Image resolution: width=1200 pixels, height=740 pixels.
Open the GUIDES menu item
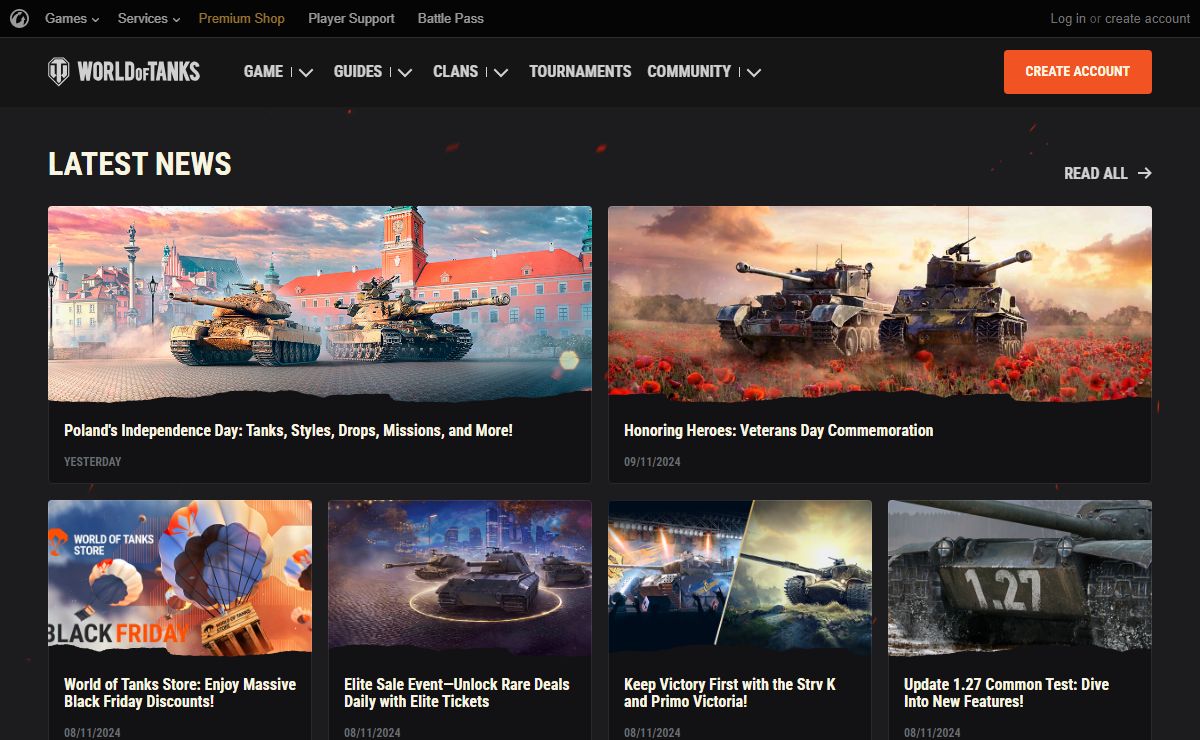click(x=358, y=71)
